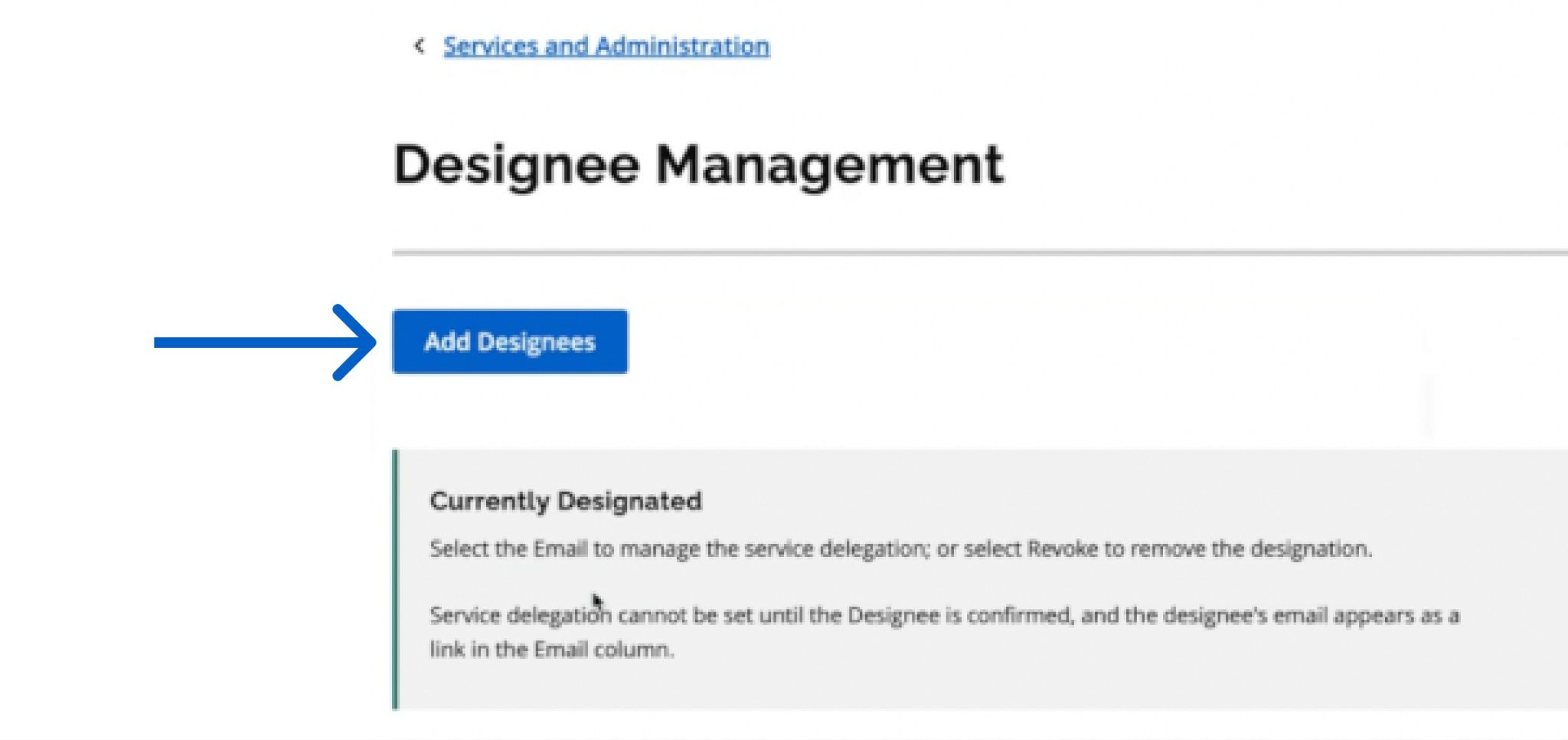Screen dimensions: 1568x740
Task: Click the Currently Designated section heading
Action: click(565, 501)
